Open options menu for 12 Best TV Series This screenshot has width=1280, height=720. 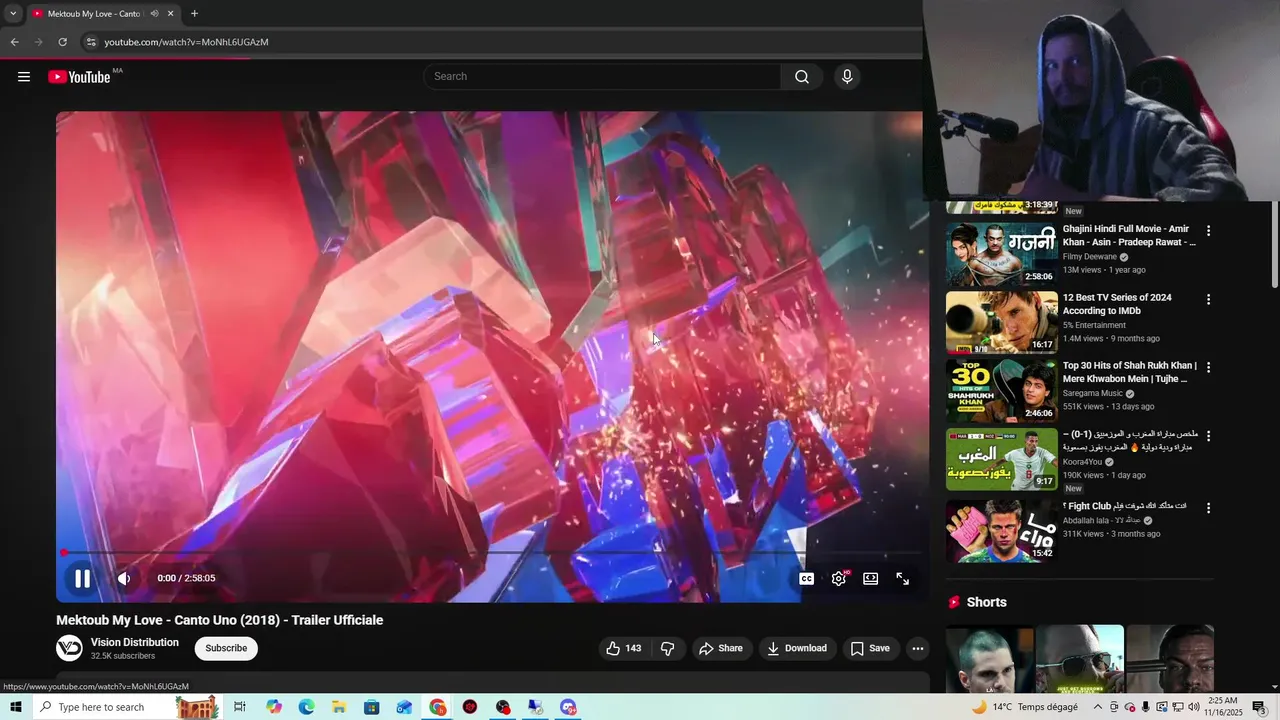coord(1208,300)
